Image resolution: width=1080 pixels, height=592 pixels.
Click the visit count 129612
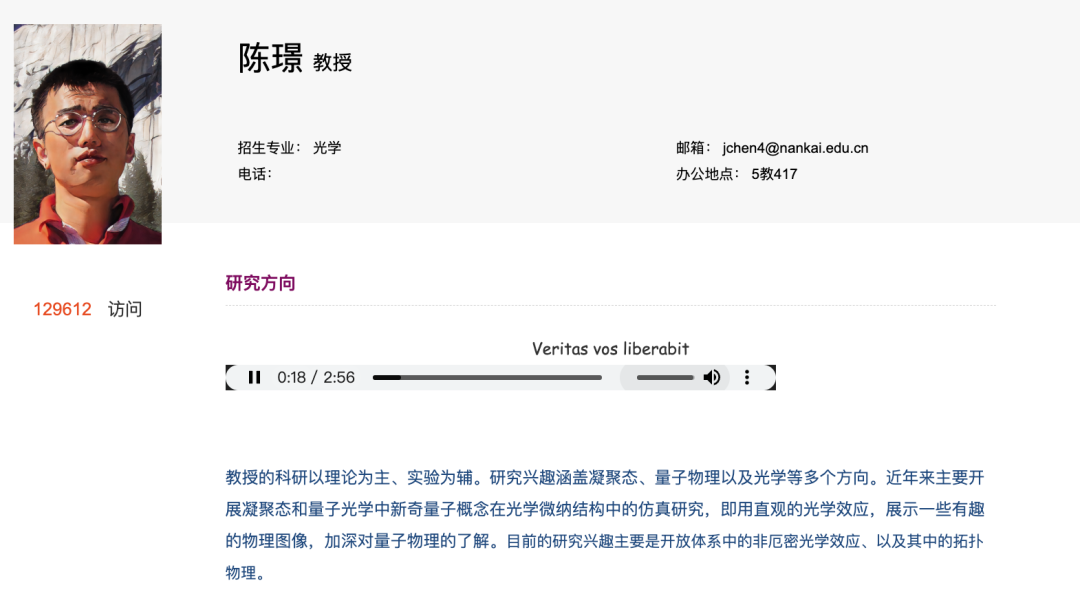click(63, 309)
